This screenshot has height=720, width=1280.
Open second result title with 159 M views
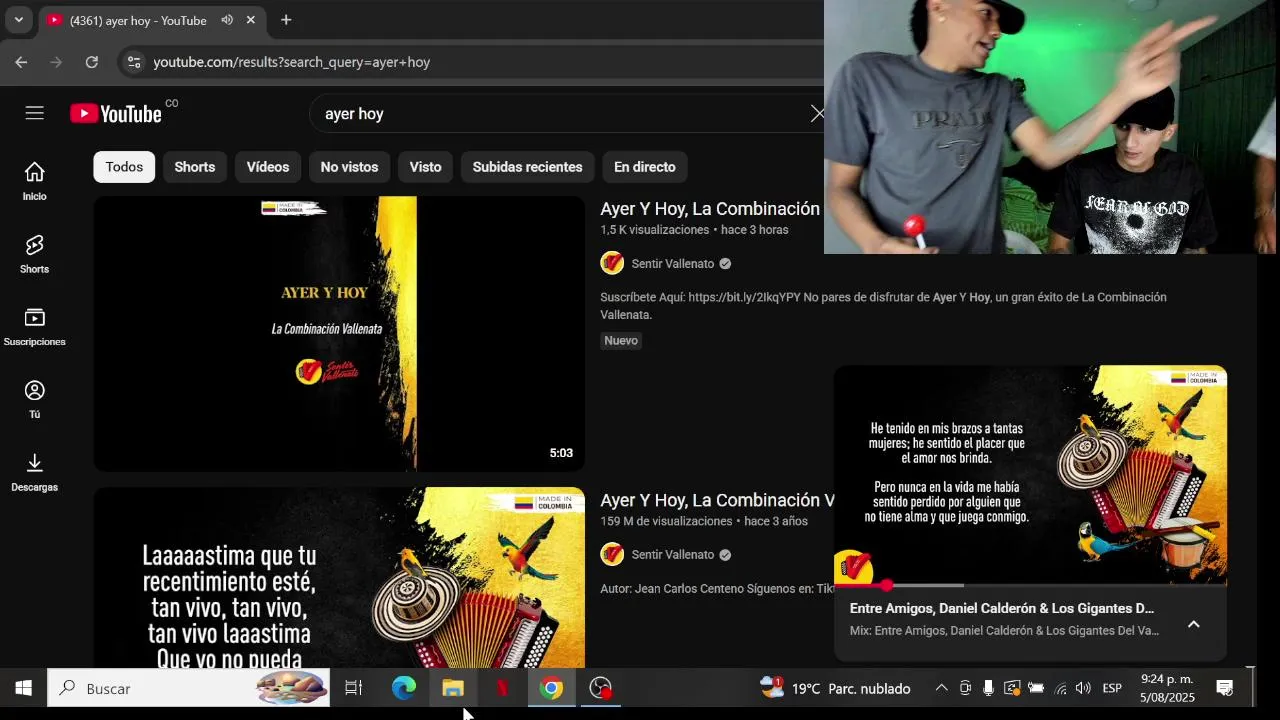[x=717, y=500]
